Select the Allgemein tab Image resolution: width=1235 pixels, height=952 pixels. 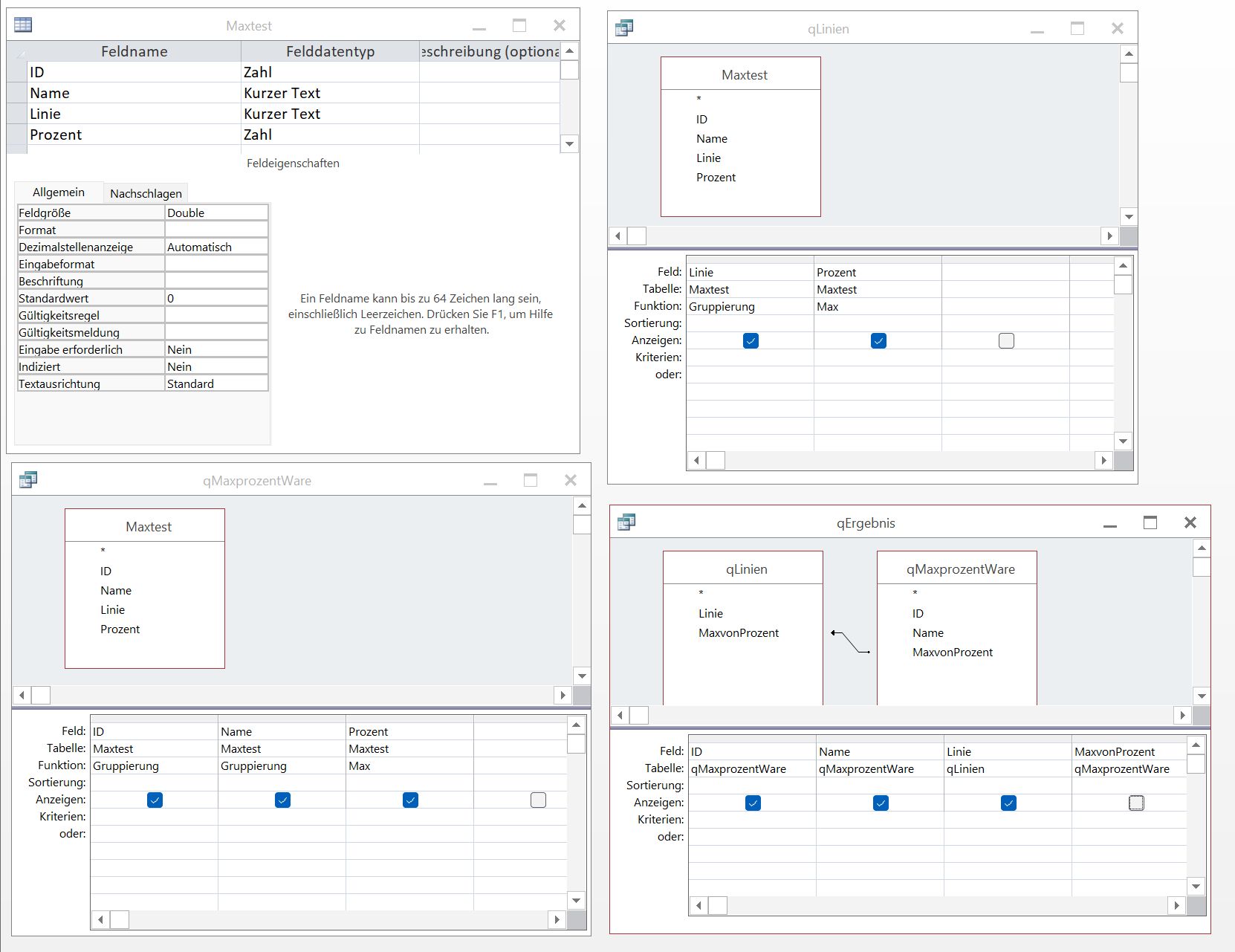(x=59, y=192)
